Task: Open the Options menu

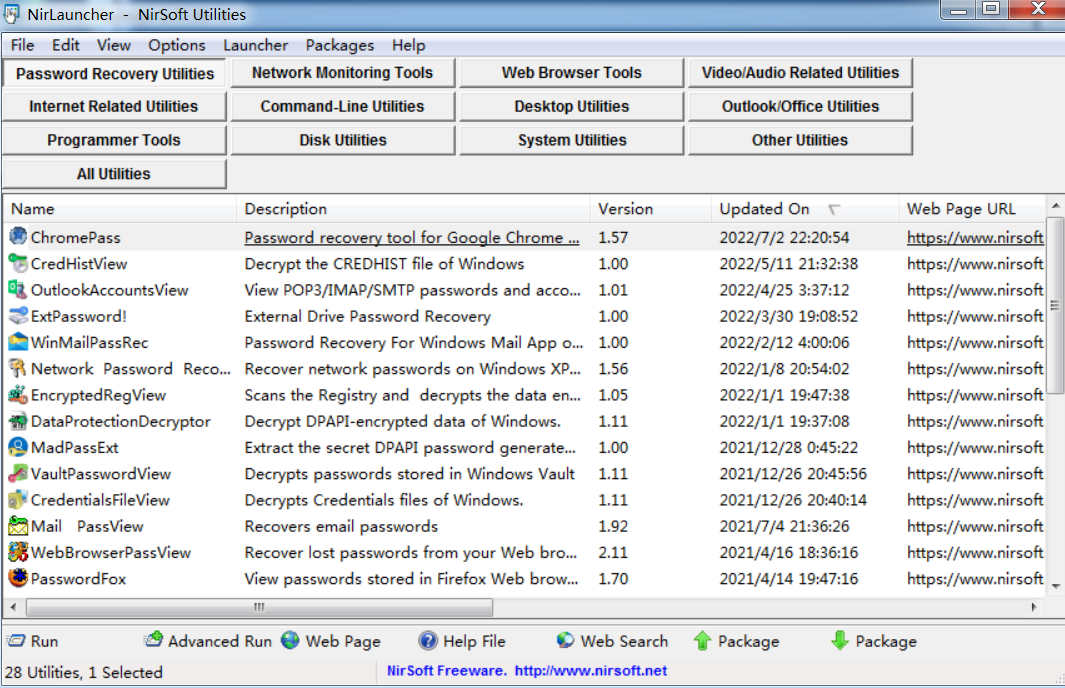Action: coord(177,45)
